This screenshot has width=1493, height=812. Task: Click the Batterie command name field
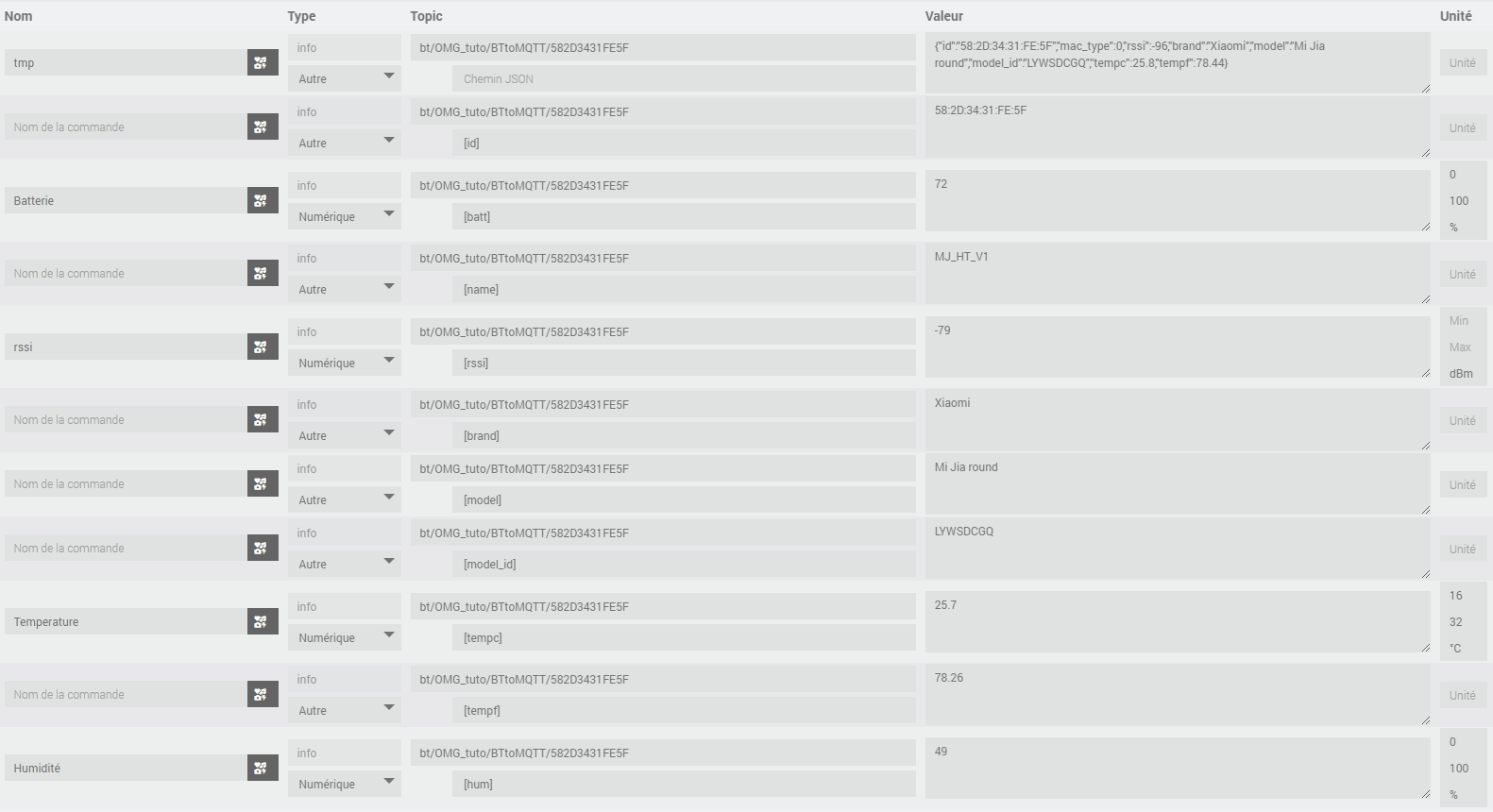[x=127, y=201]
